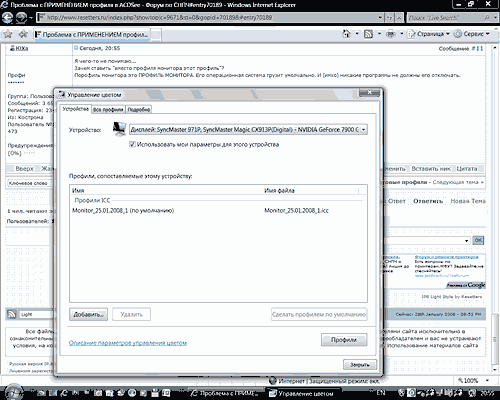Go back with Internet Explorer's Back arrow
Screen dimensions: 500x400
(7, 17)
